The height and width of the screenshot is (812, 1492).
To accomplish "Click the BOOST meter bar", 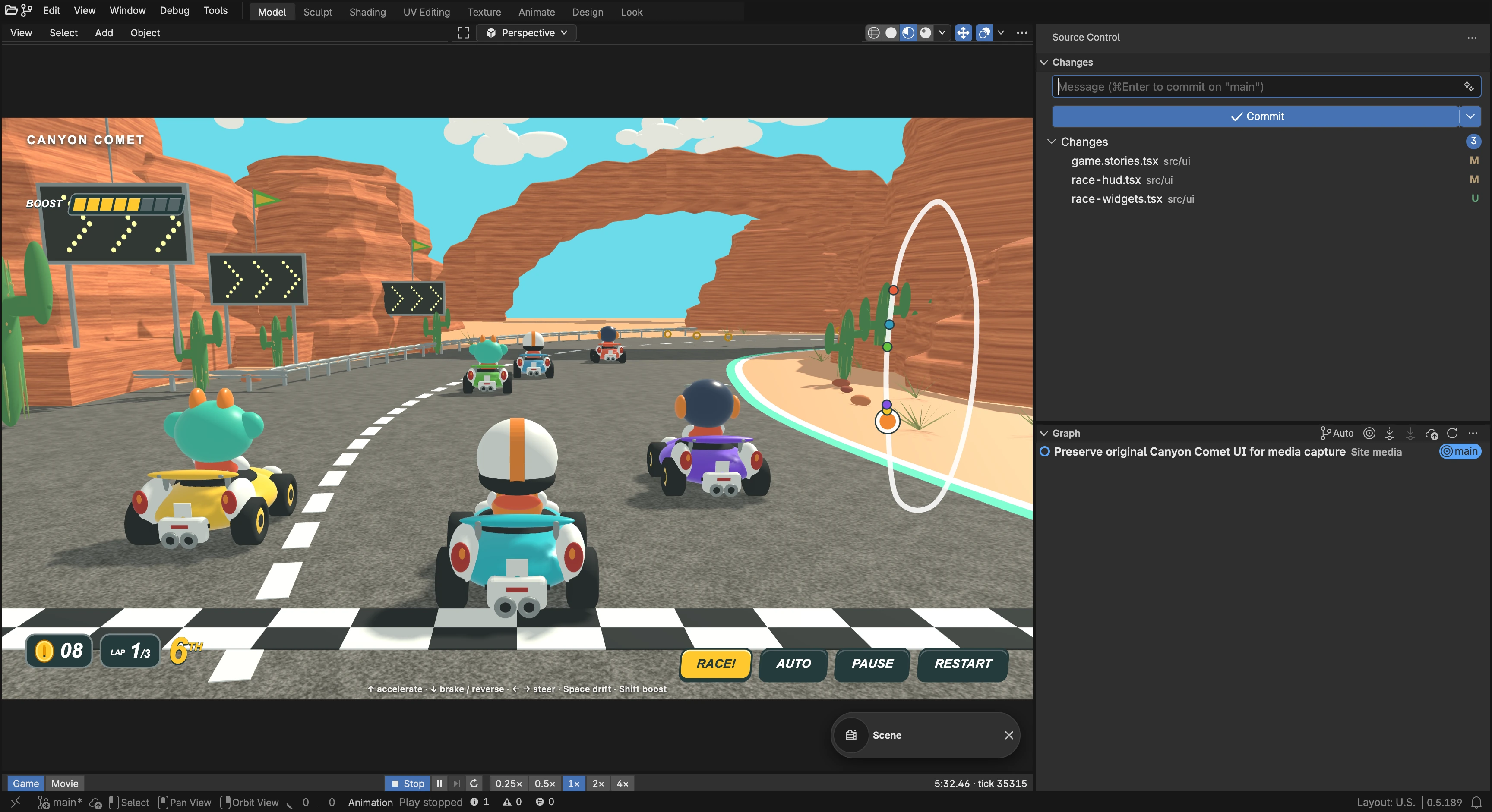I will click(126, 204).
